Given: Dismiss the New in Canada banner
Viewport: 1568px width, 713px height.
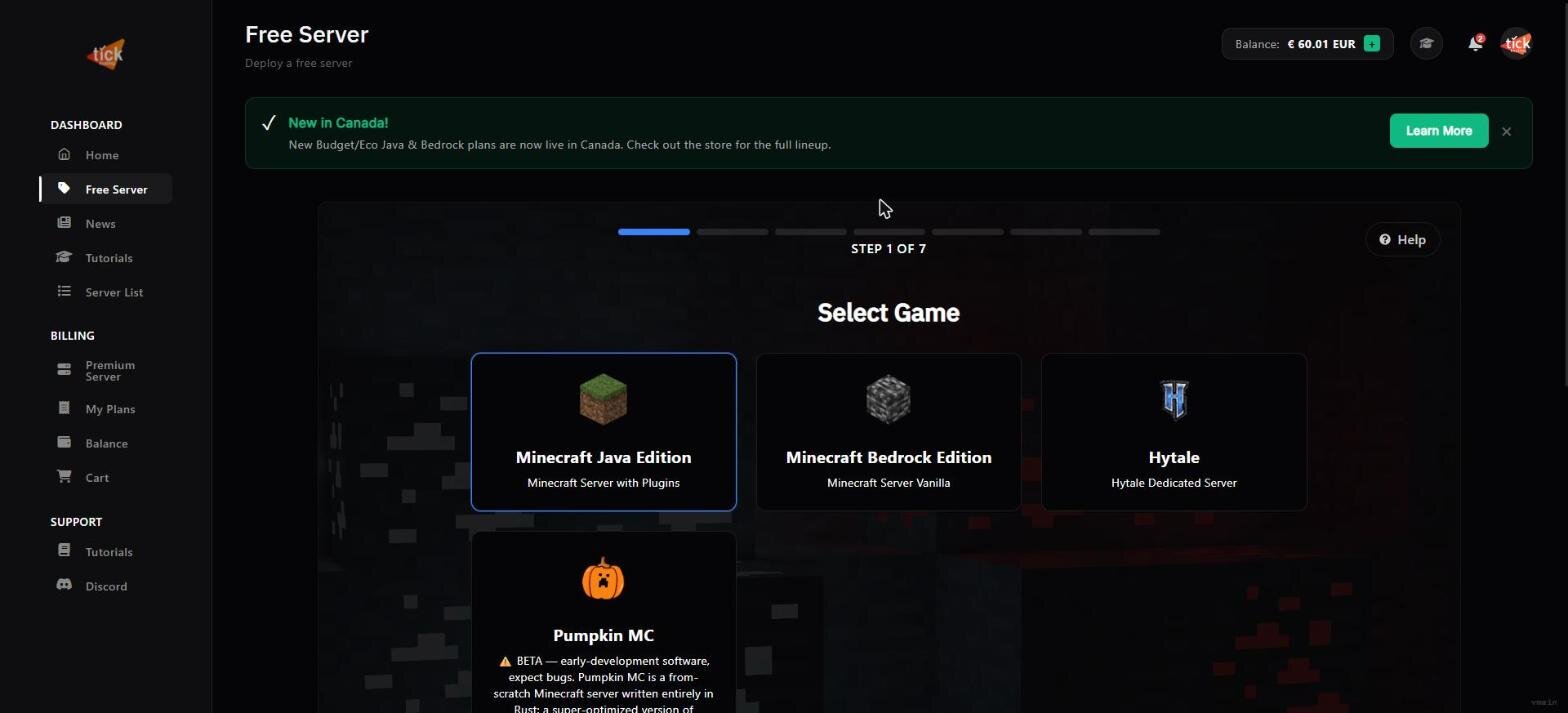Looking at the screenshot, I should pos(1506,131).
